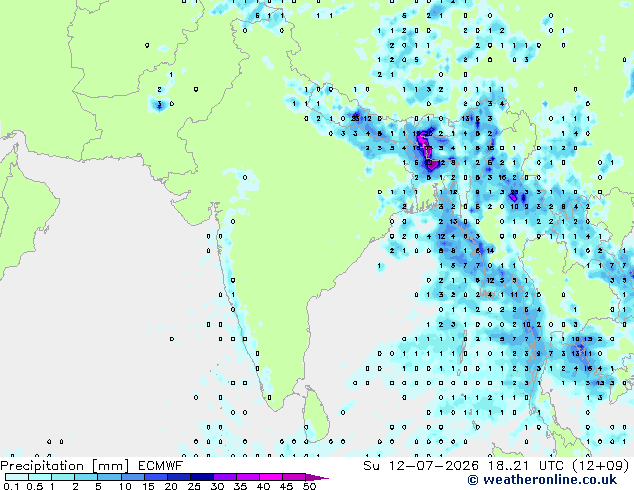Click the legend value '10'

pyautogui.click(x=125, y=486)
